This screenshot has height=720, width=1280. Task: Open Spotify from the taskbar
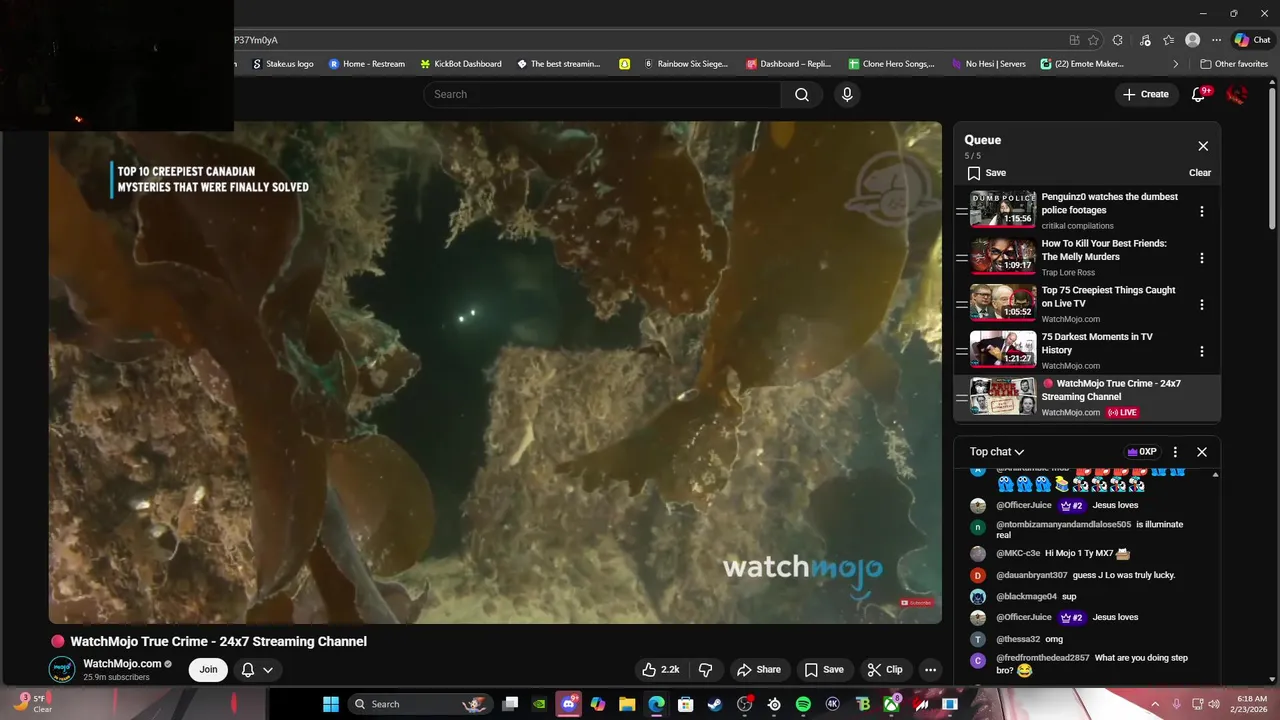click(803, 704)
